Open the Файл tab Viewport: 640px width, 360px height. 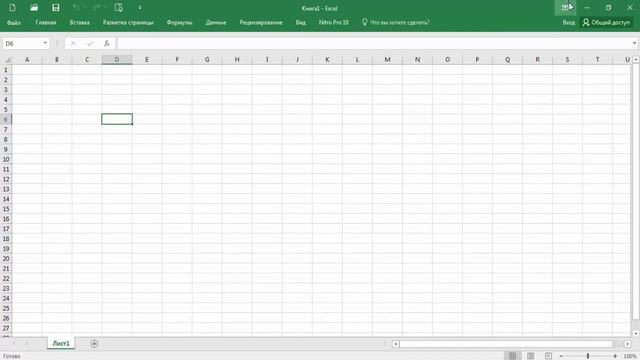[14, 22]
